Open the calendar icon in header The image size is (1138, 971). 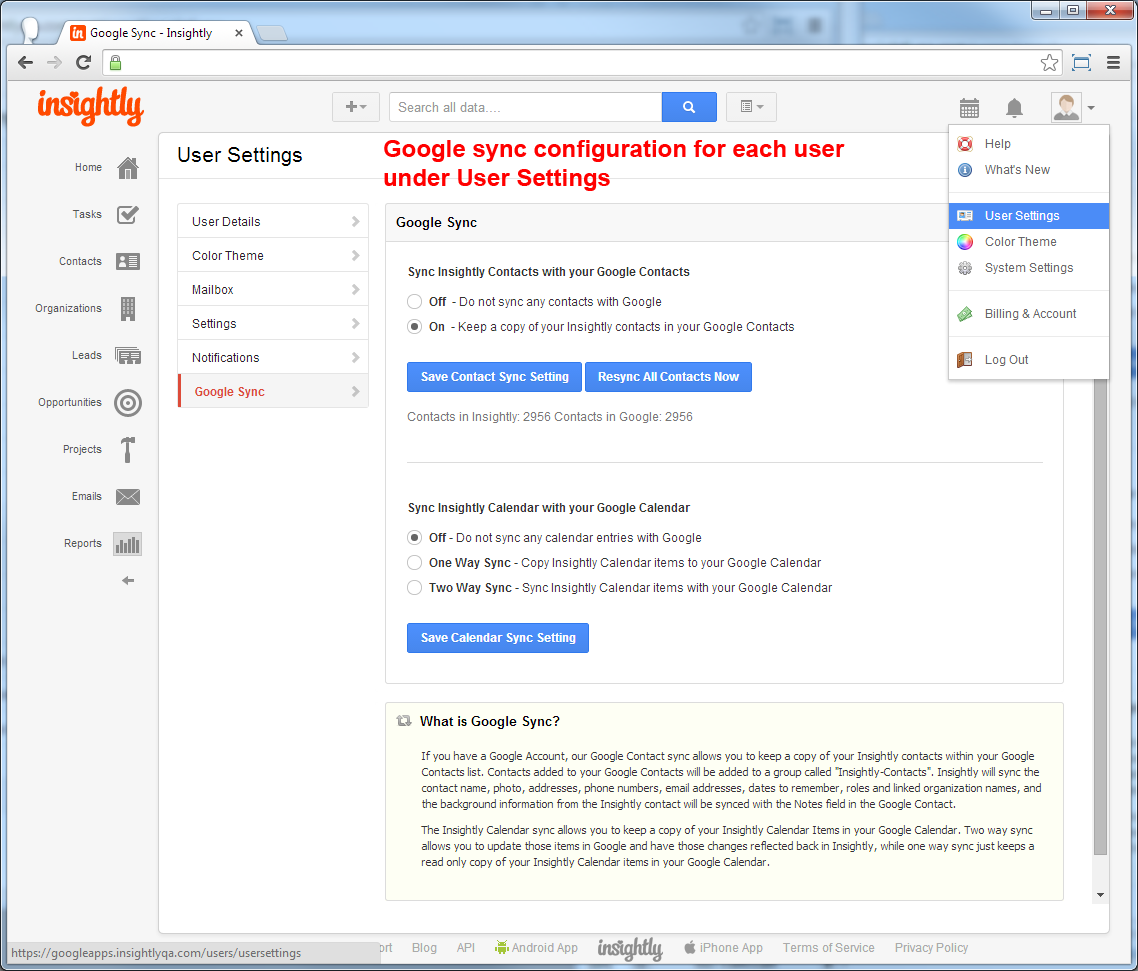pyautogui.click(x=969, y=108)
